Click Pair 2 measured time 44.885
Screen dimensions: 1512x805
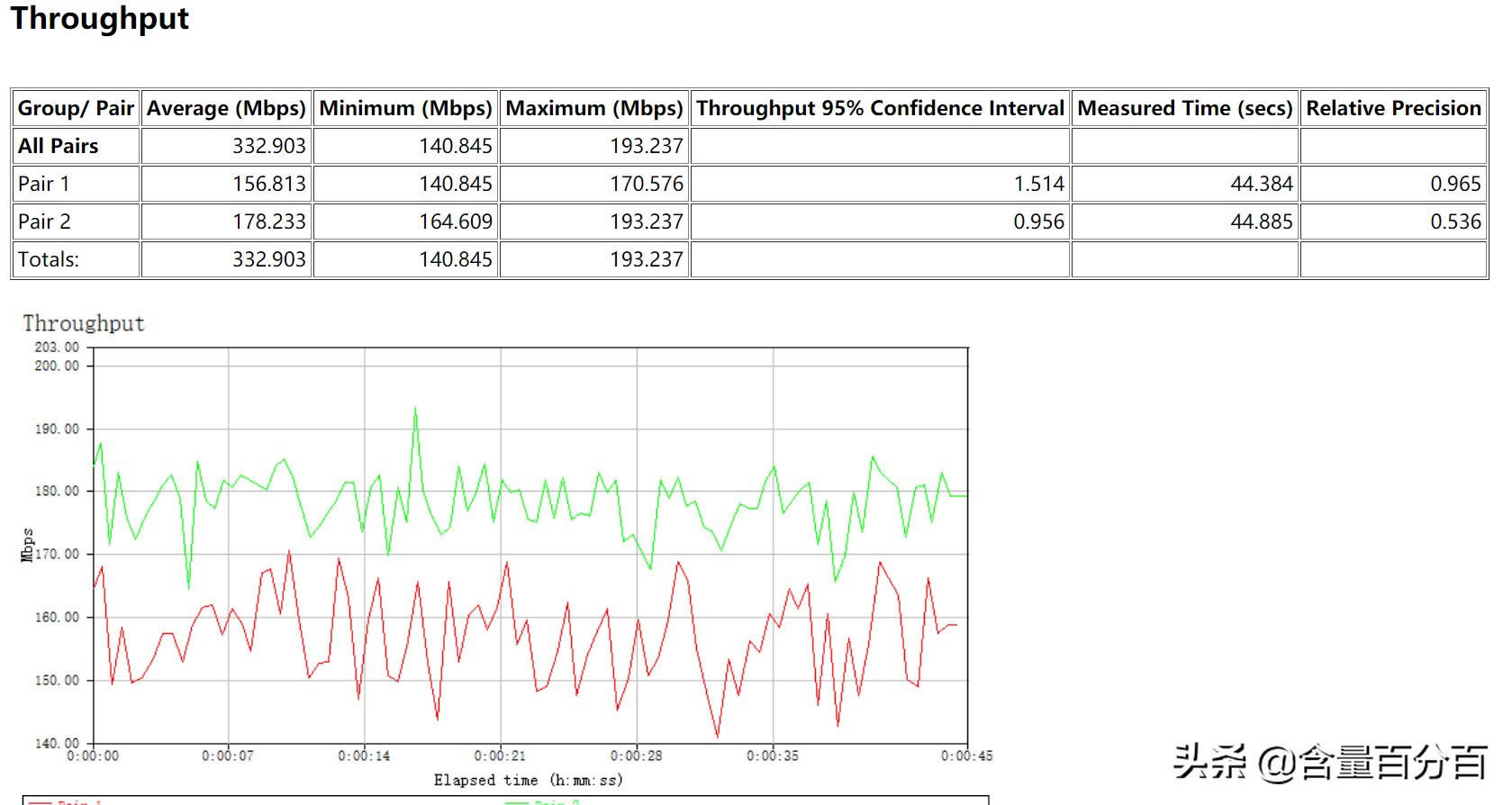(x=1262, y=222)
